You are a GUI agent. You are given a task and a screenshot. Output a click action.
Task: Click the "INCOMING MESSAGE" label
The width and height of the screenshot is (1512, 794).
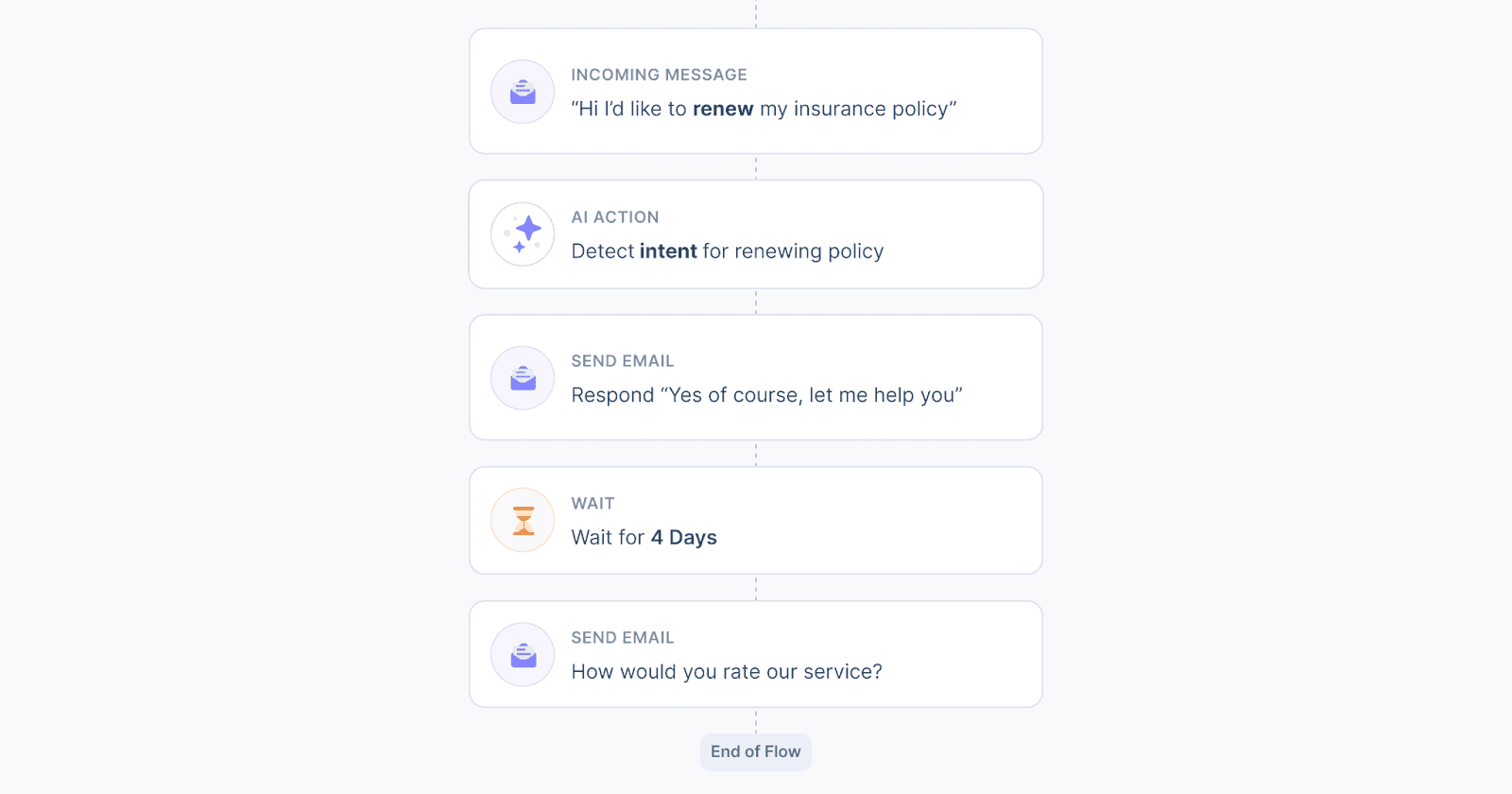pyautogui.click(x=659, y=75)
